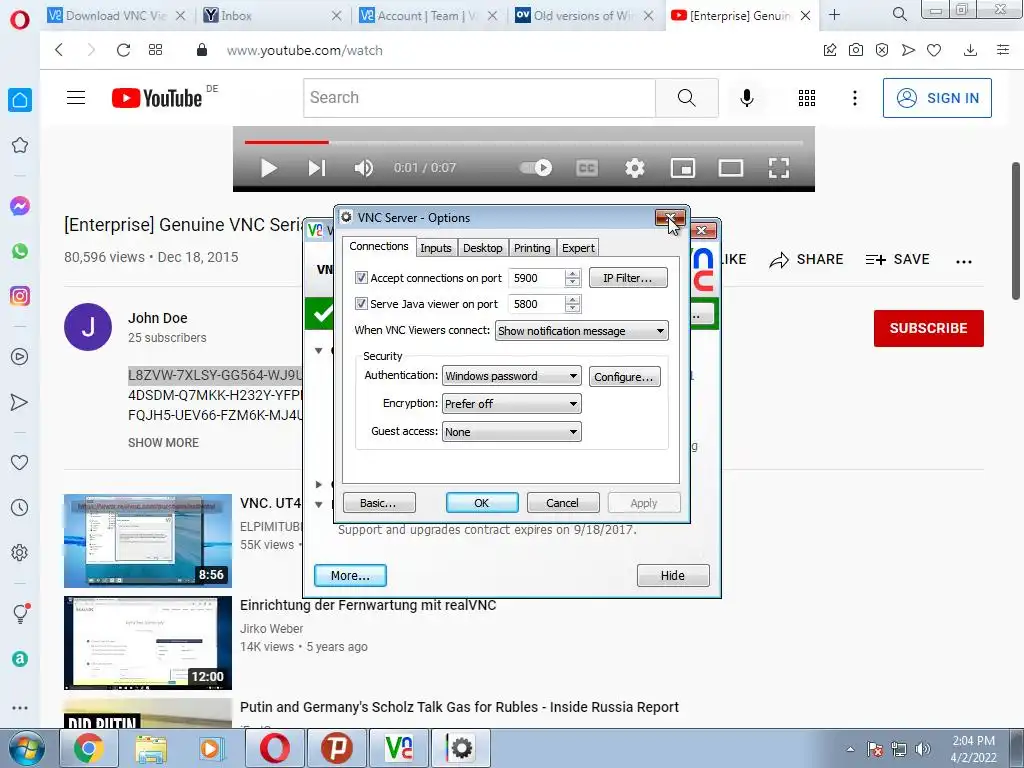Click SHOW MORE in description
1024x768 pixels.
pos(163,443)
